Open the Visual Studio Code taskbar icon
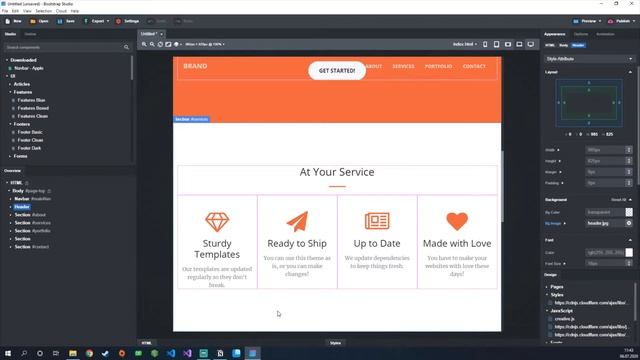640x360 pixels. coord(171,353)
